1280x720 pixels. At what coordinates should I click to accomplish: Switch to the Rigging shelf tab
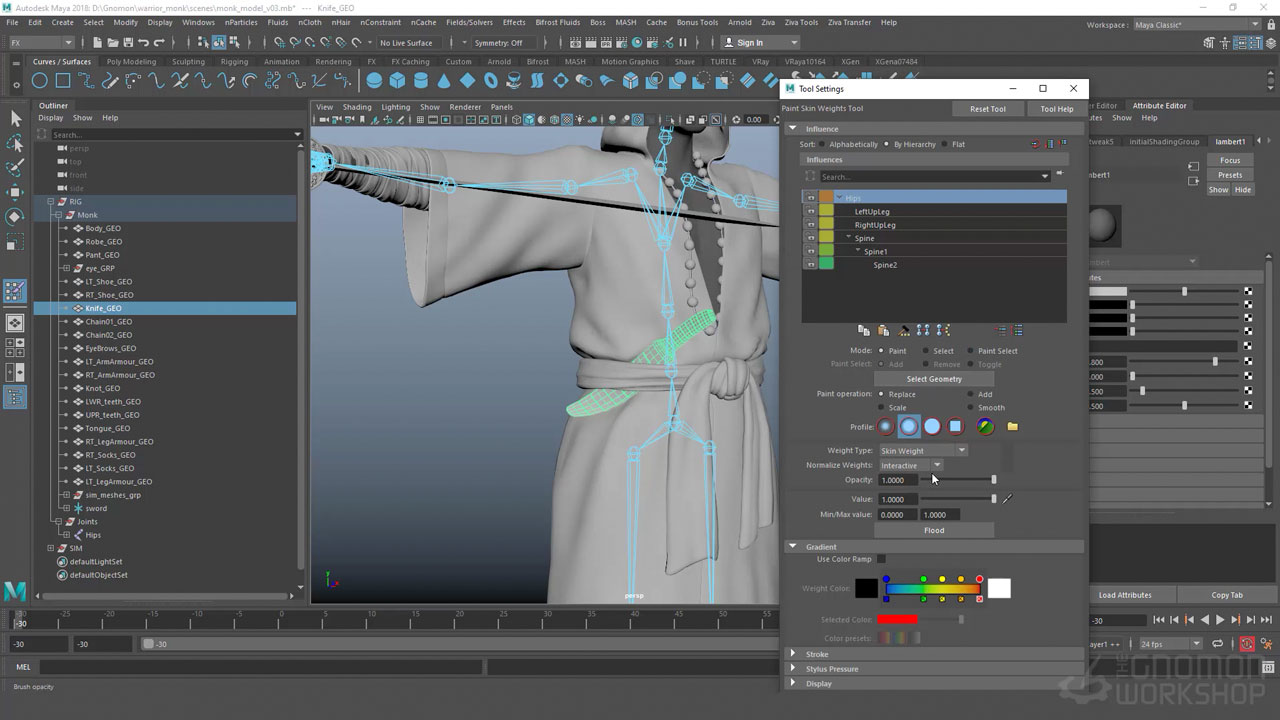tap(234, 62)
